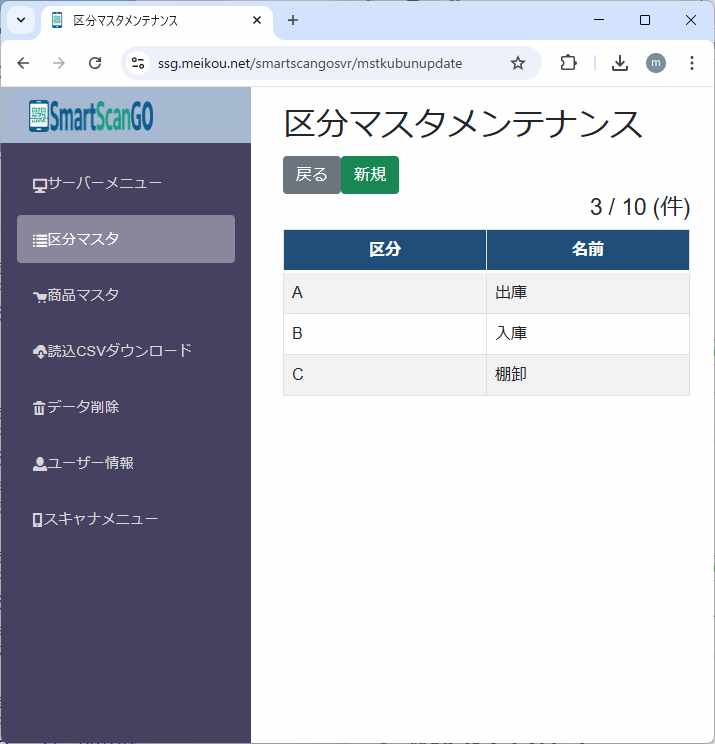Click the 名前 column header

point(588,250)
